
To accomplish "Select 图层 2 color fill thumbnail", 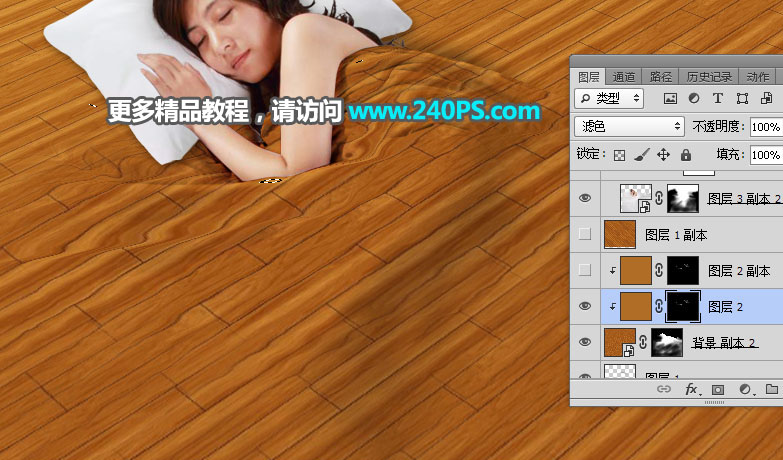I will tap(636, 306).
